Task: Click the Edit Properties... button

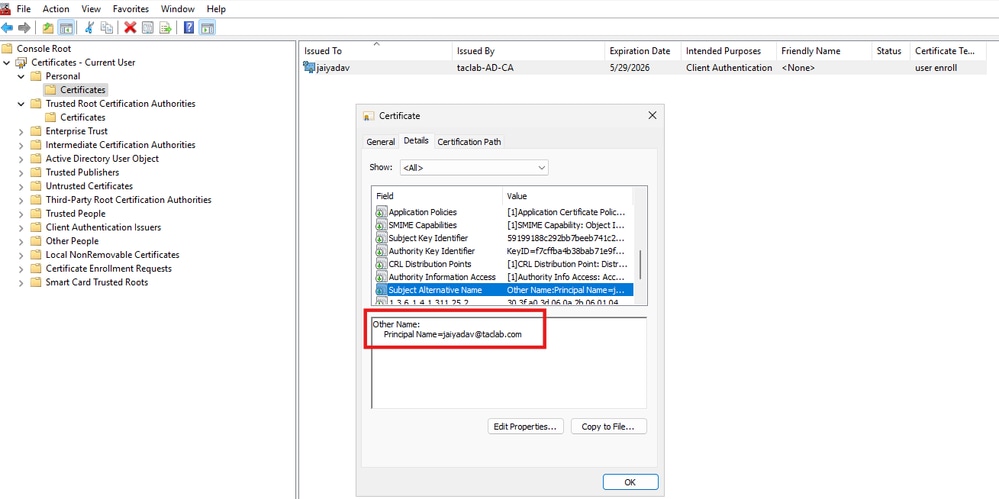Action: (525, 426)
